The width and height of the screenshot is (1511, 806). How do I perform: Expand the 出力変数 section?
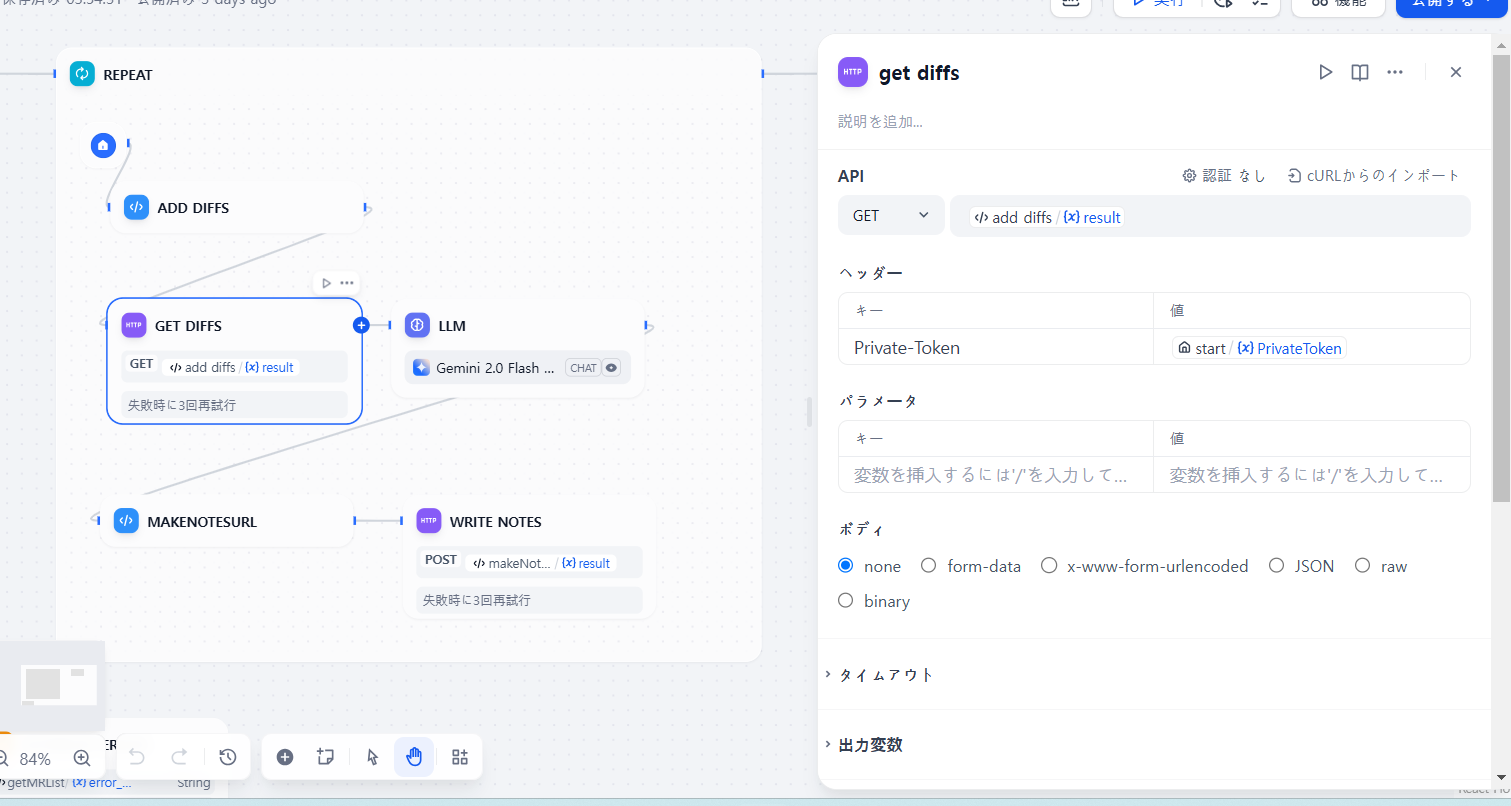coord(870,744)
